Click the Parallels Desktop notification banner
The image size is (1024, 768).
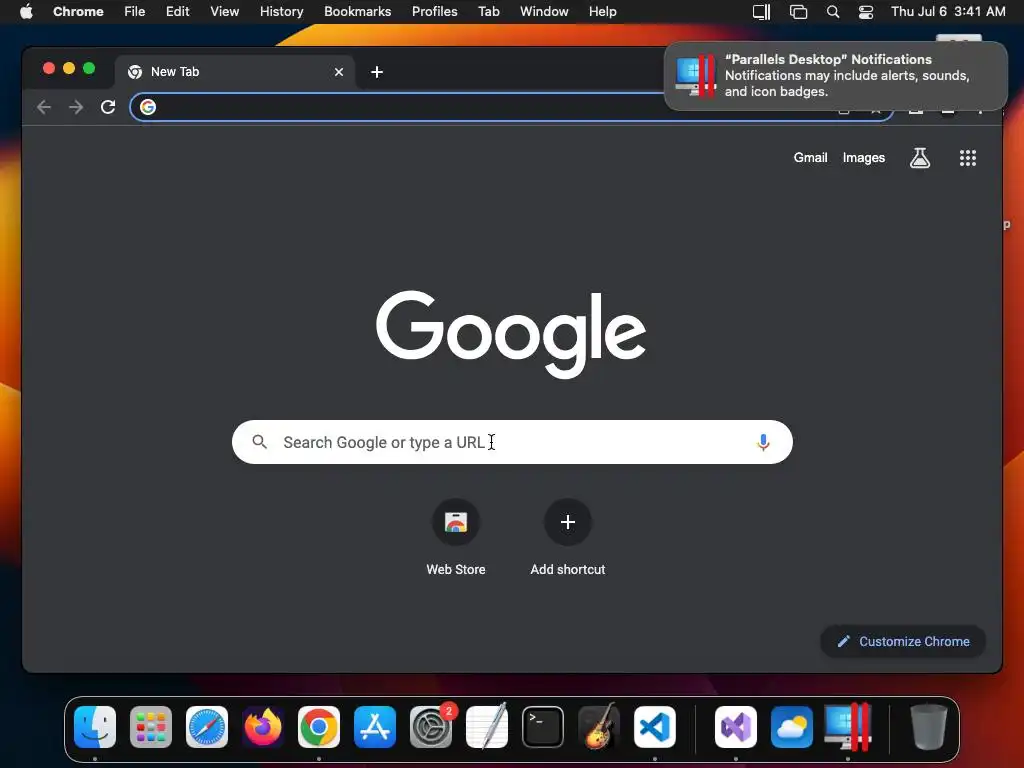click(836, 76)
